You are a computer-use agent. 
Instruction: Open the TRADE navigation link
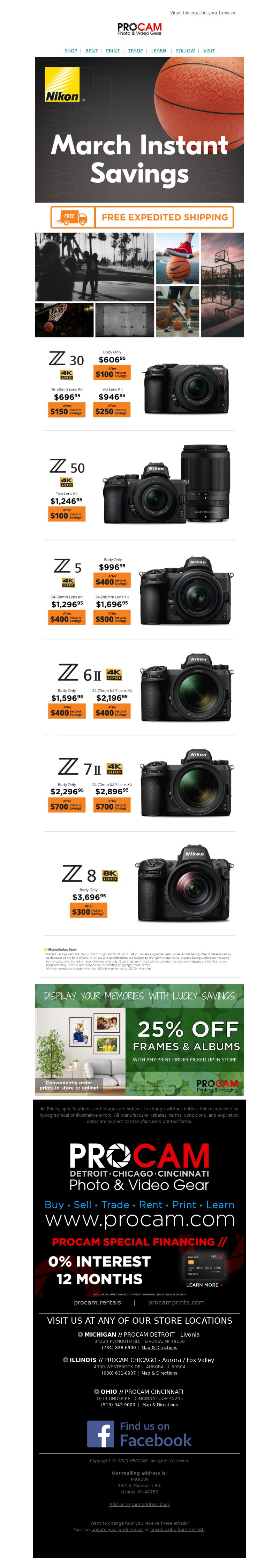click(135, 51)
